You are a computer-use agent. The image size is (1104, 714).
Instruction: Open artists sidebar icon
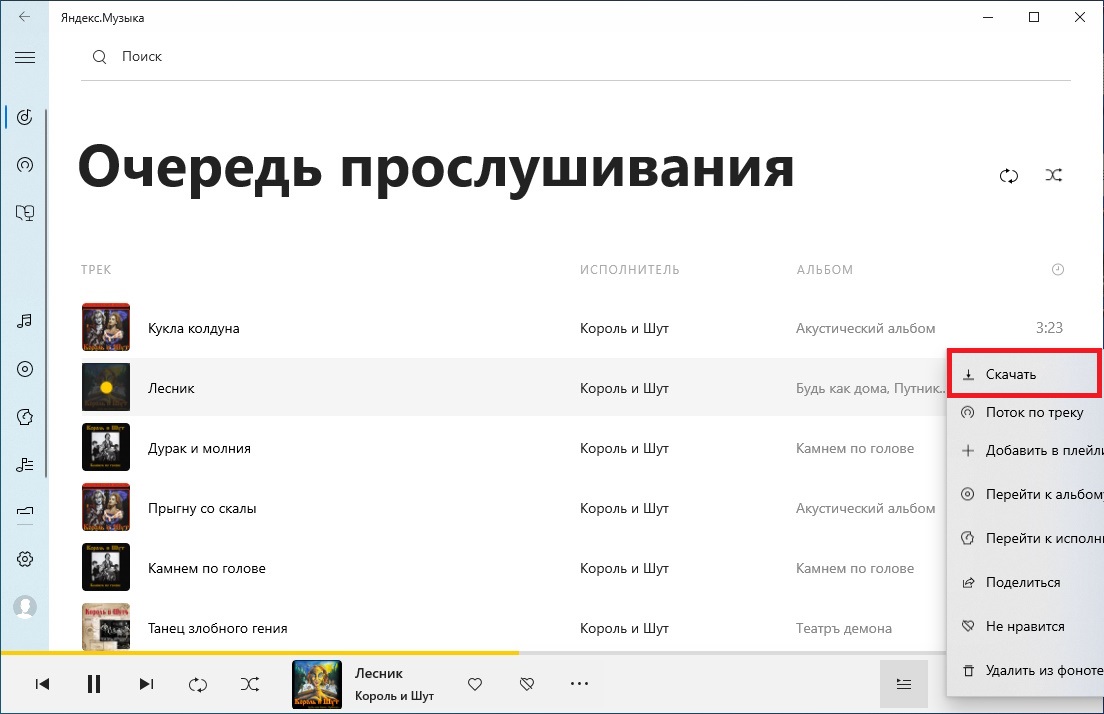click(25, 417)
